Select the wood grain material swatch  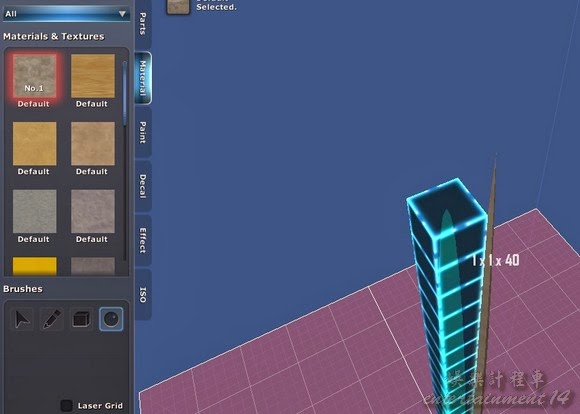click(93, 76)
